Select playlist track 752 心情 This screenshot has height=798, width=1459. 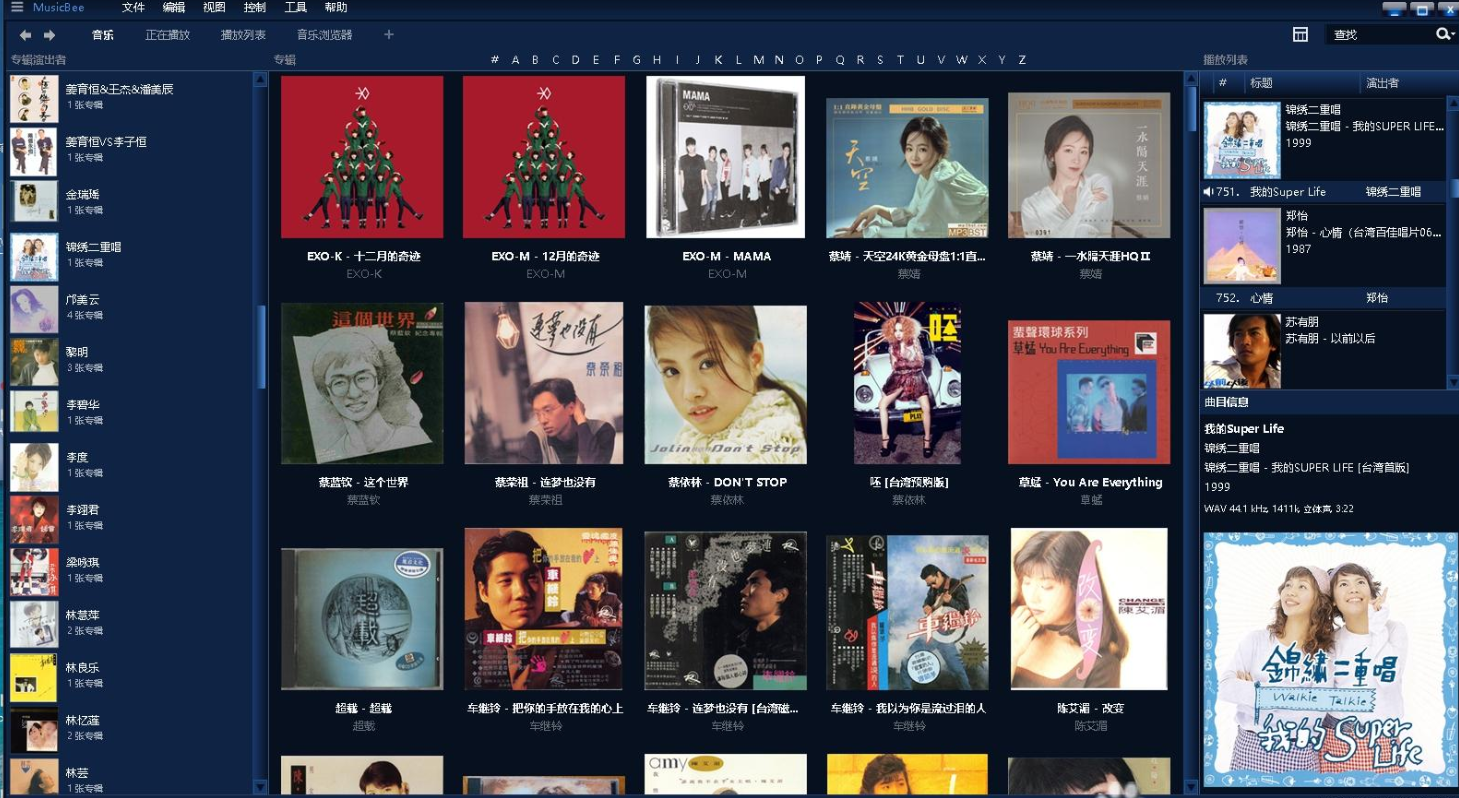pyautogui.click(x=1324, y=298)
